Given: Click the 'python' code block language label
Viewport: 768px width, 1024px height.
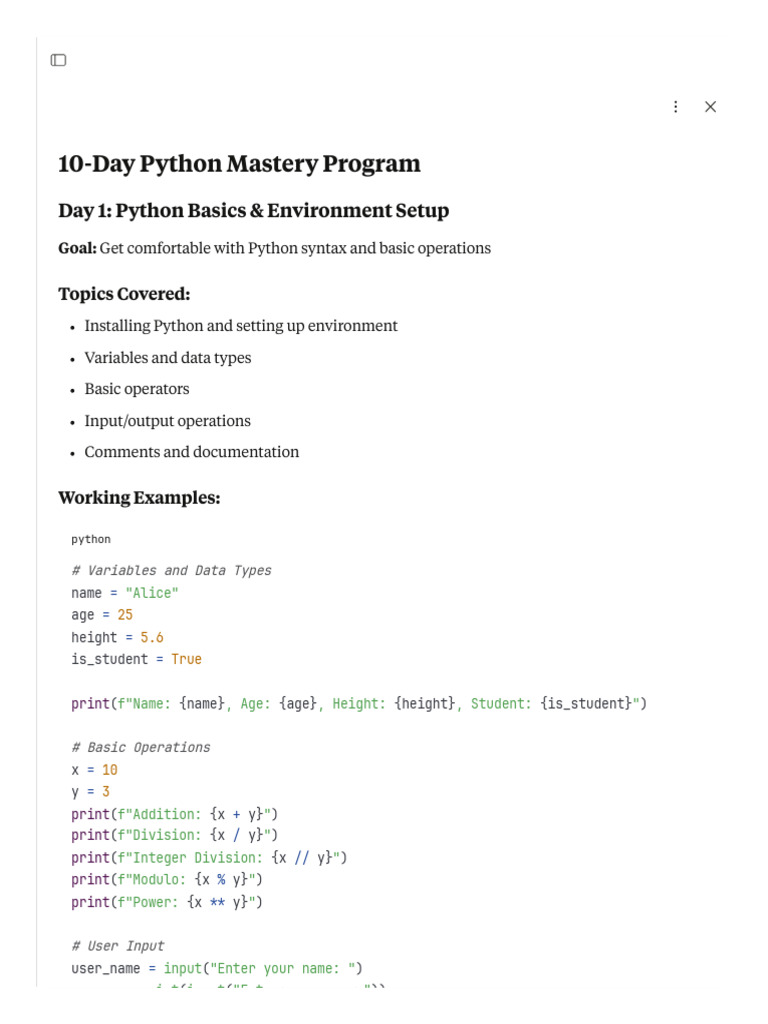Looking at the screenshot, I should [x=91, y=539].
